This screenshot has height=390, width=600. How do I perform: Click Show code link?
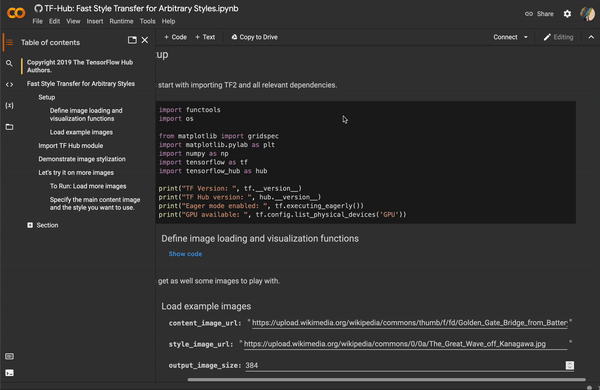pyautogui.click(x=185, y=254)
